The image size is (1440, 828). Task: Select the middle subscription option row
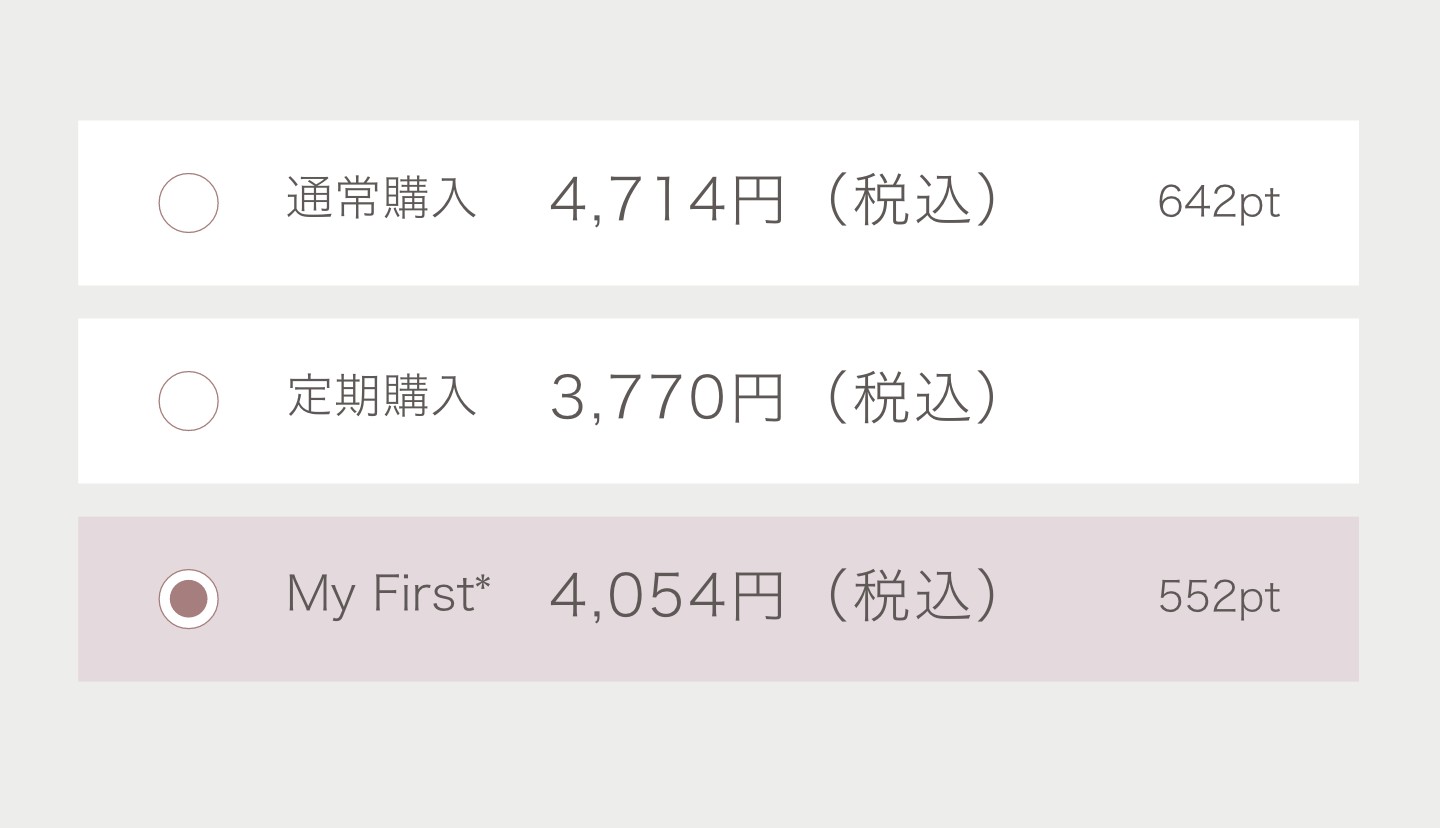(x=718, y=400)
